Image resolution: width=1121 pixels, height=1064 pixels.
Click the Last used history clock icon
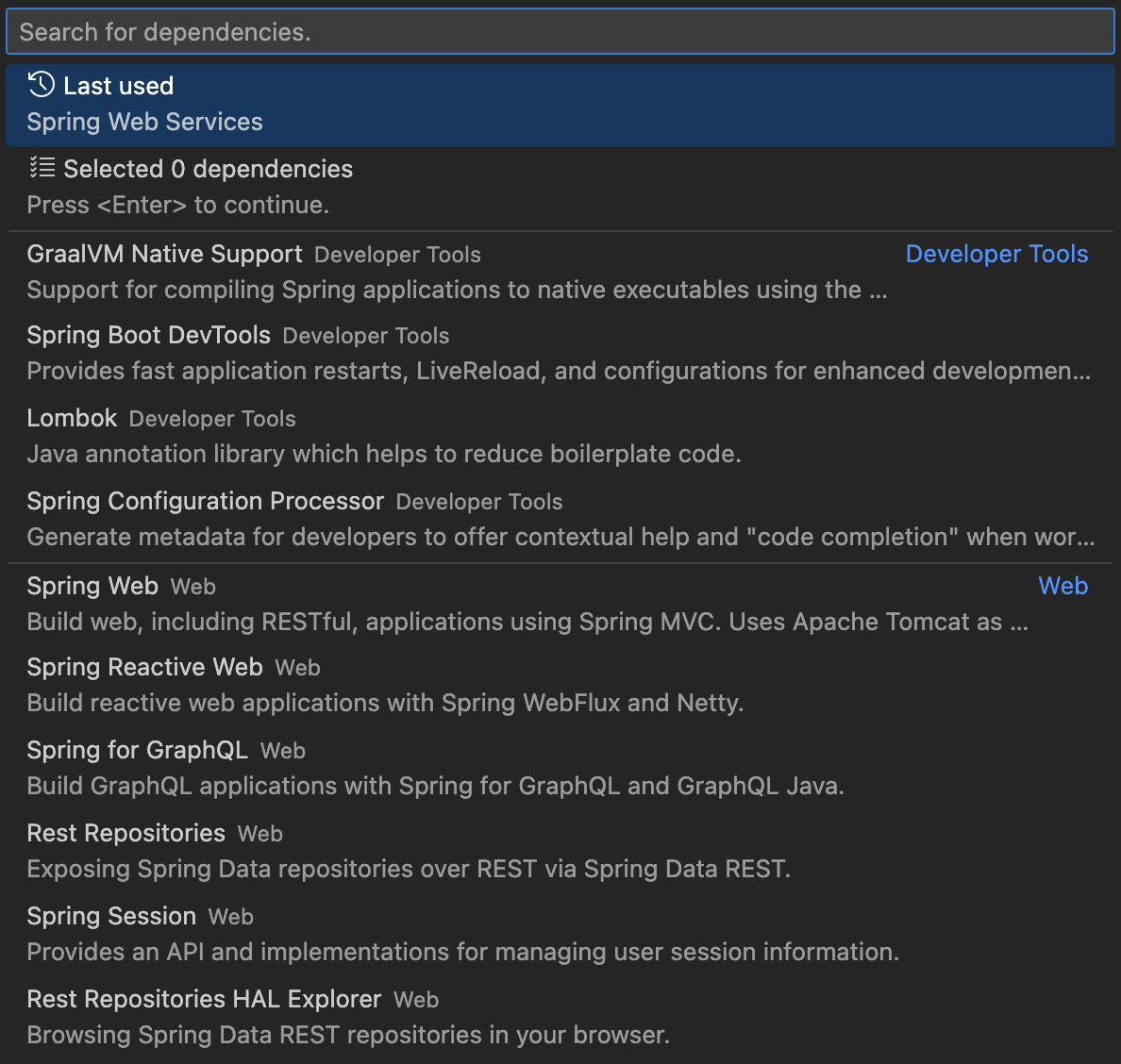tap(41, 84)
